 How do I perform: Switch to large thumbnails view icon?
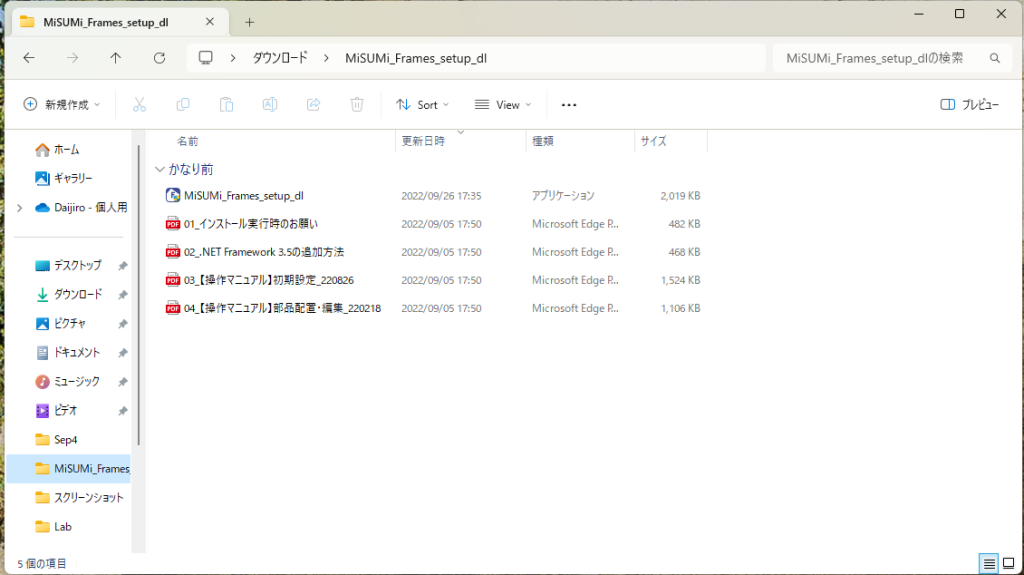[1009, 564]
